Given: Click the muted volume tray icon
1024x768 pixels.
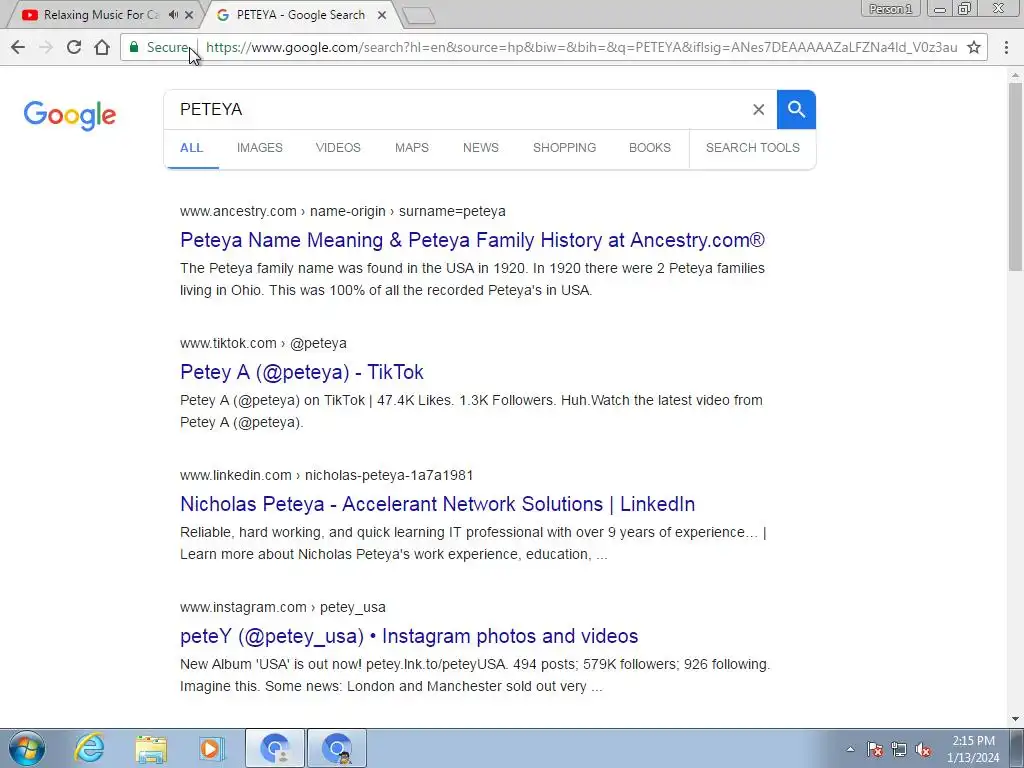Looking at the screenshot, I should pos(923,749).
